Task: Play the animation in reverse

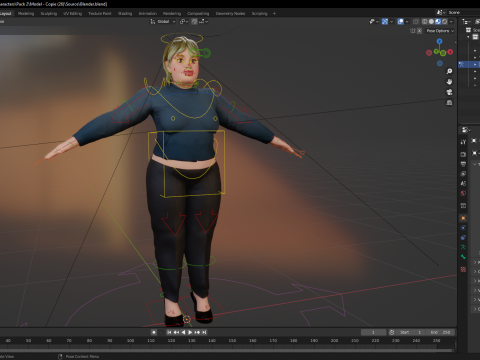Action: click(x=183, y=332)
